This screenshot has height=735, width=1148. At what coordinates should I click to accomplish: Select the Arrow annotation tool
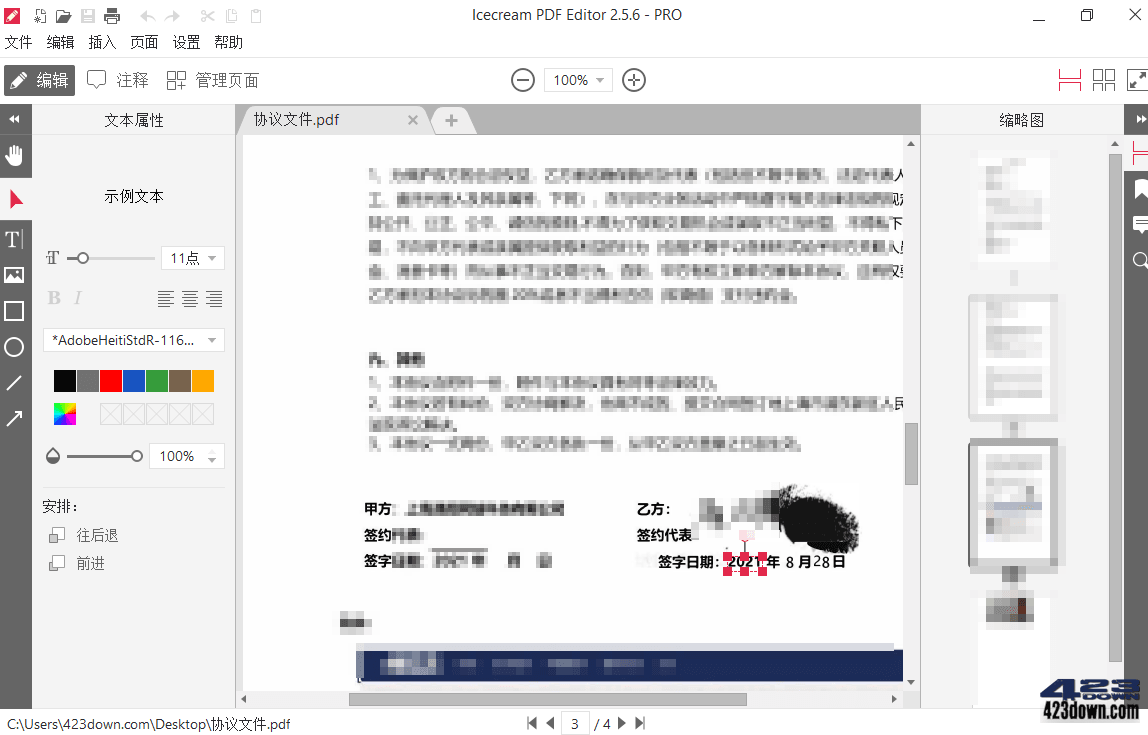[14, 418]
